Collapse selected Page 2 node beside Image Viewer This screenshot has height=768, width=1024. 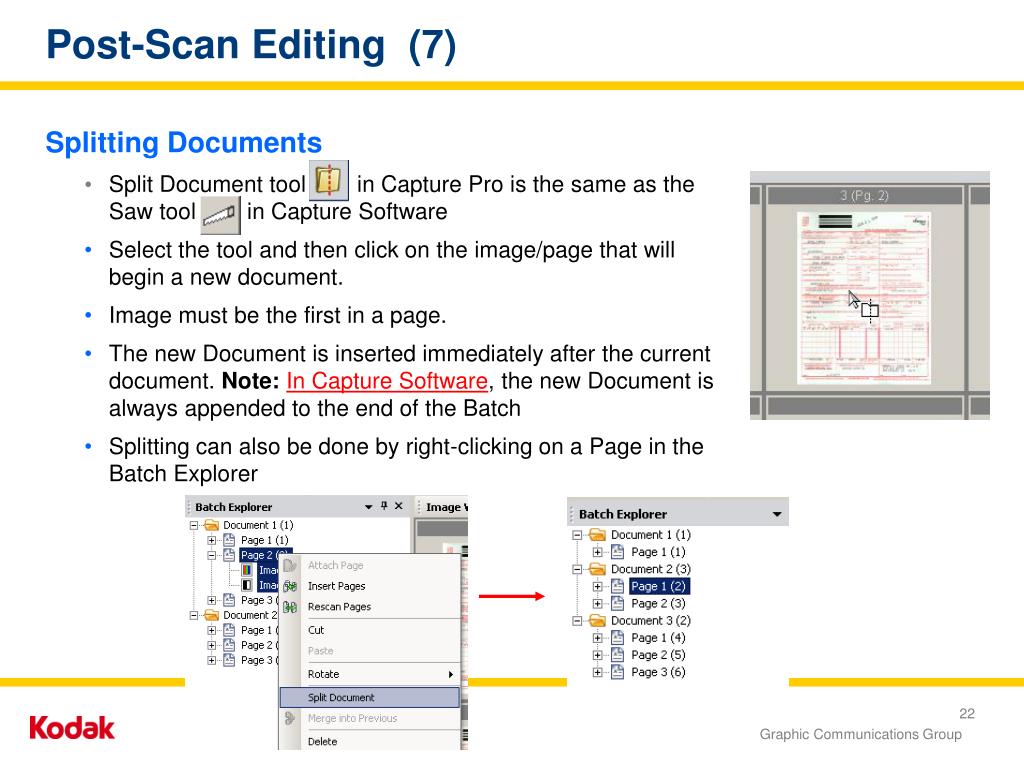[x=212, y=556]
